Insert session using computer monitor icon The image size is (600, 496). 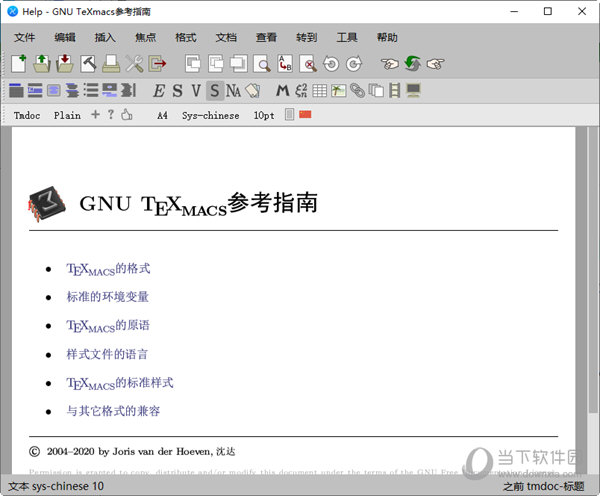coord(414,90)
